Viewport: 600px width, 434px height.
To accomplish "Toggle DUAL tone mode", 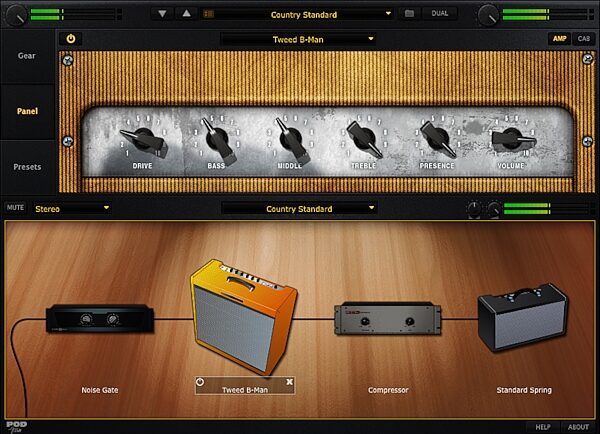I will [x=440, y=13].
